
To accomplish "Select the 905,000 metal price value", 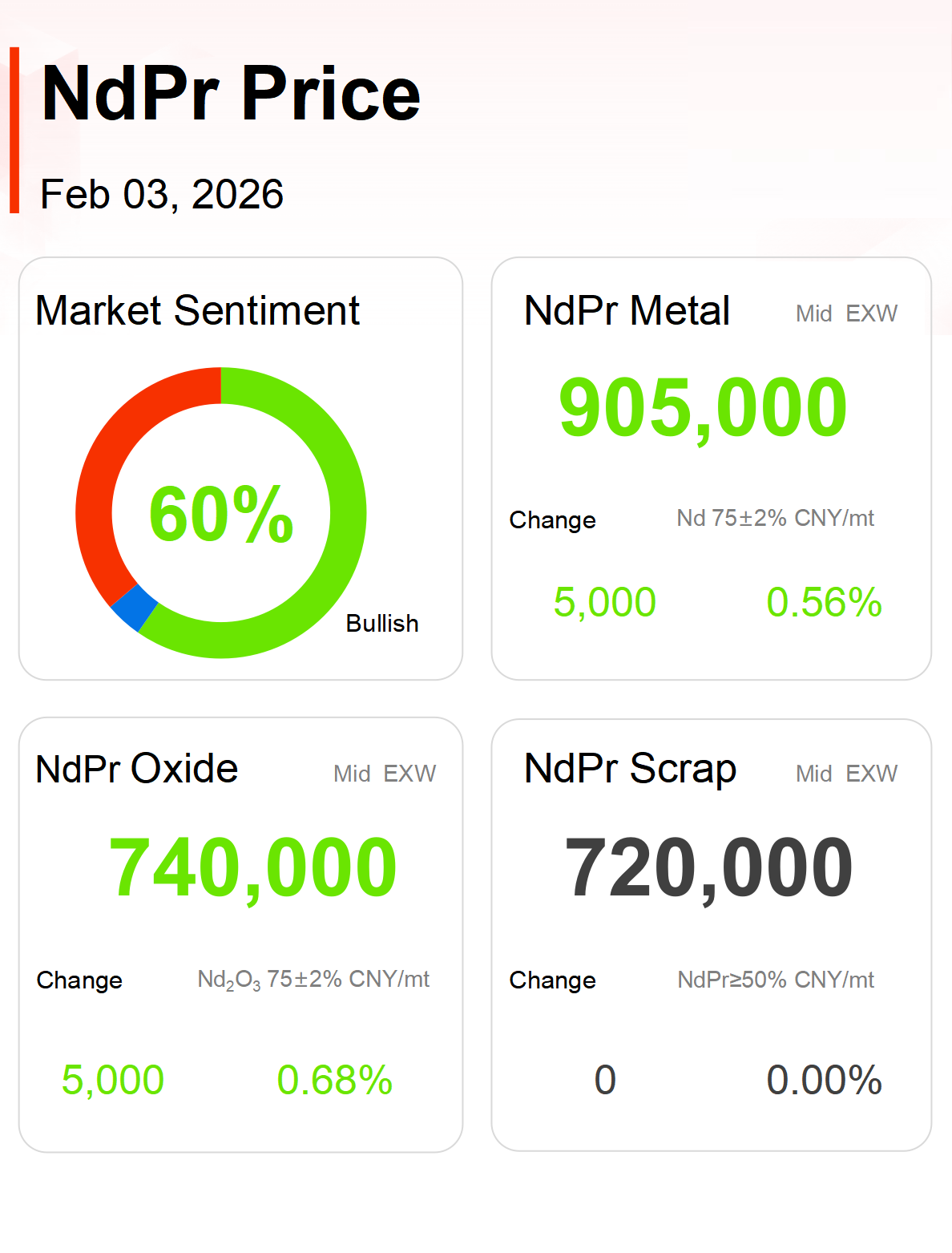I will coord(703,408).
